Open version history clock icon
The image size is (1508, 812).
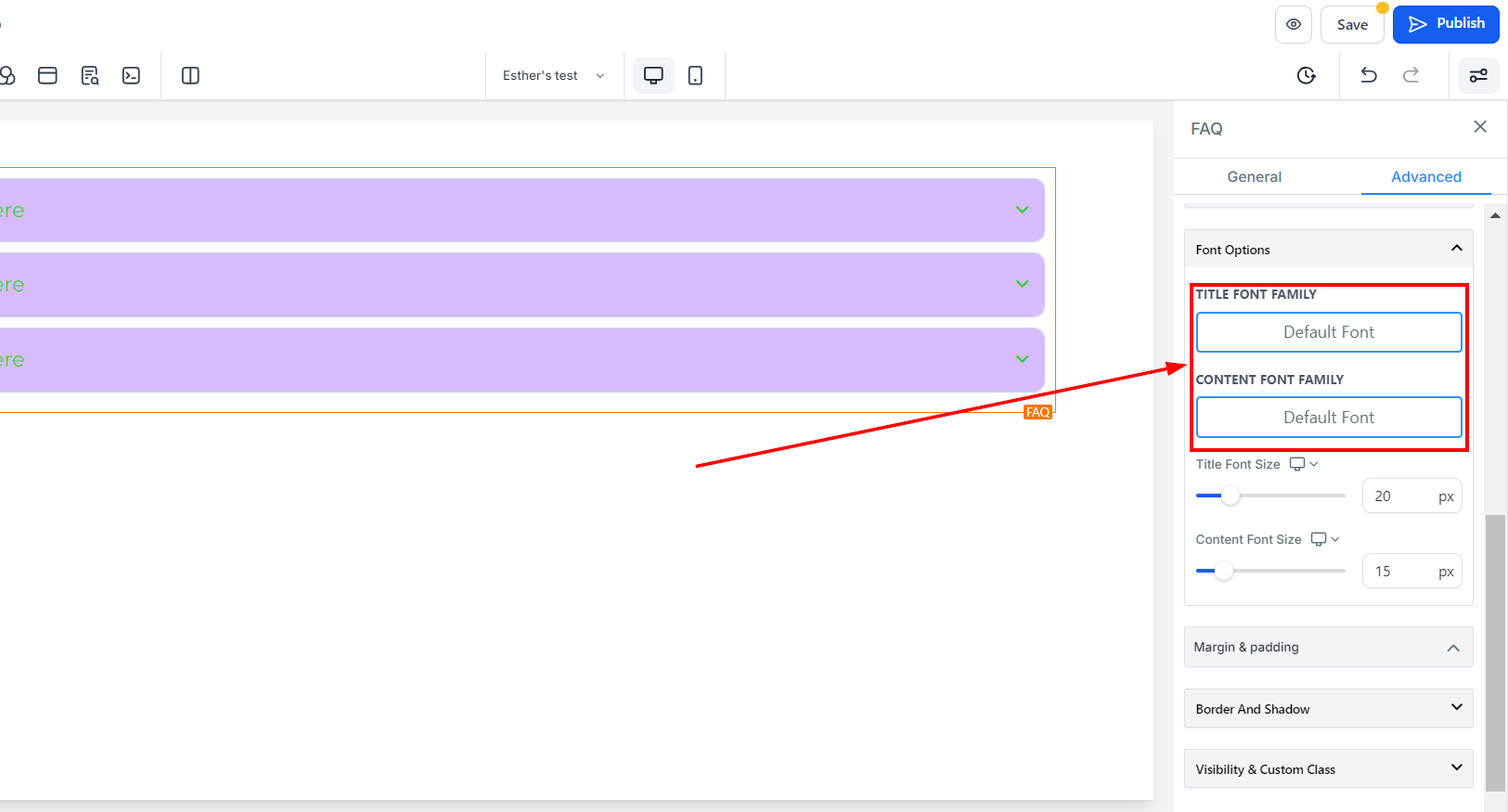1306,75
